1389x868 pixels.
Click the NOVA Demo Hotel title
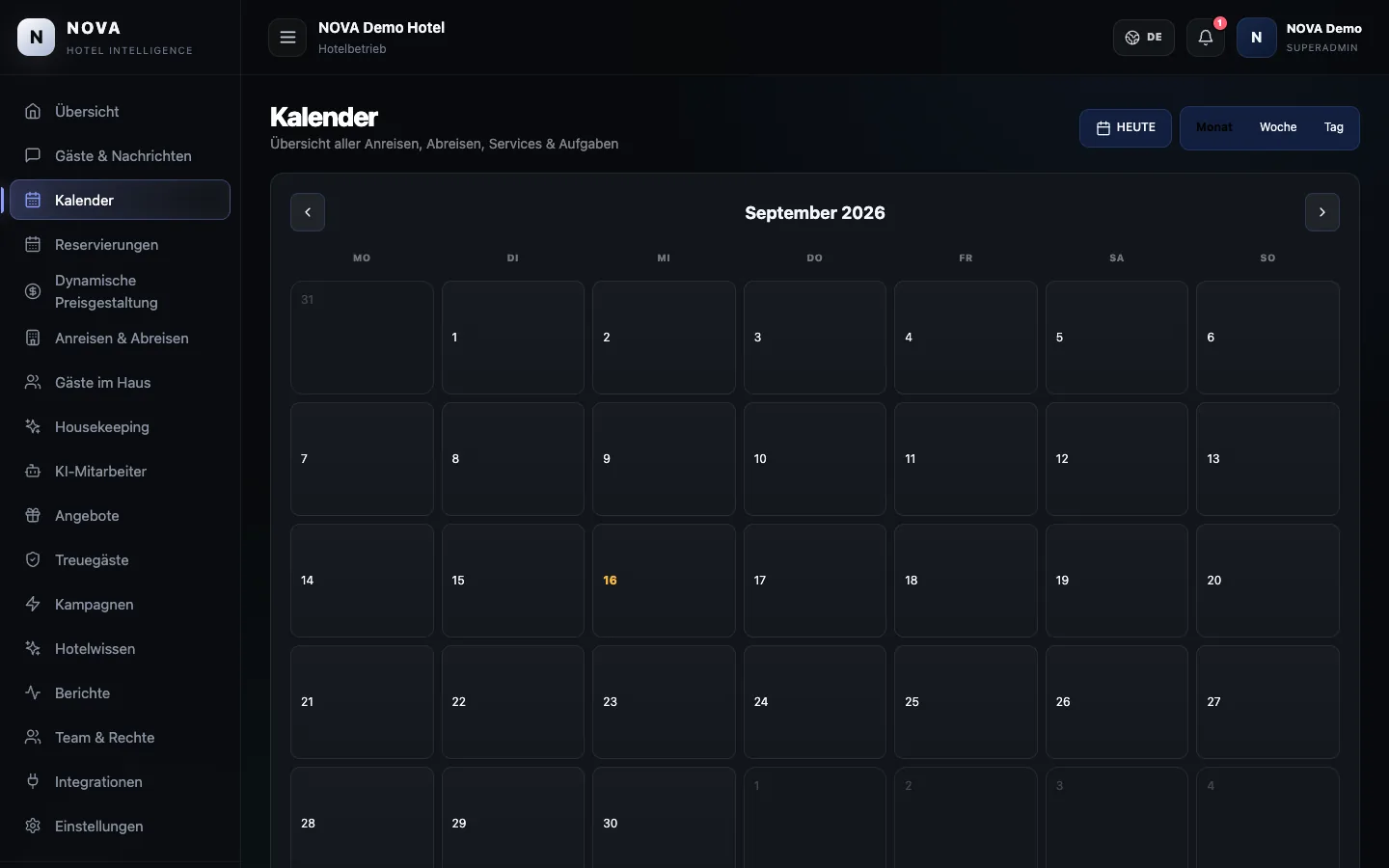[381, 28]
